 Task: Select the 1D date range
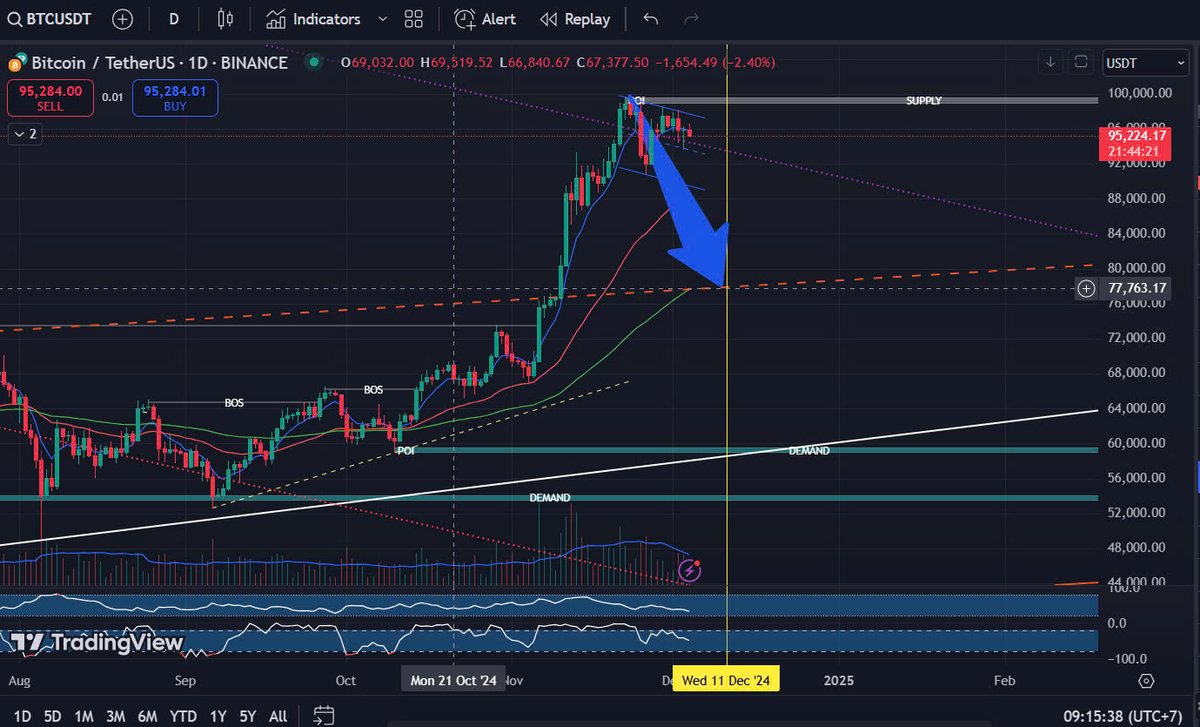pyautogui.click(x=21, y=716)
